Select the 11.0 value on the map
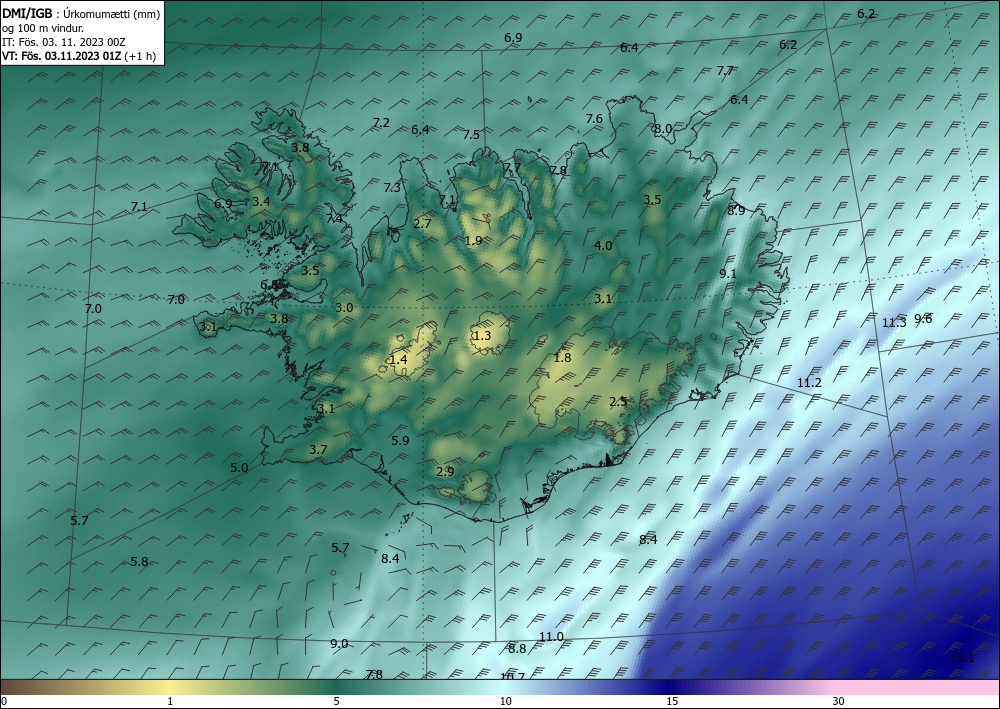Viewport: 1000px width, 709px height. (x=552, y=636)
